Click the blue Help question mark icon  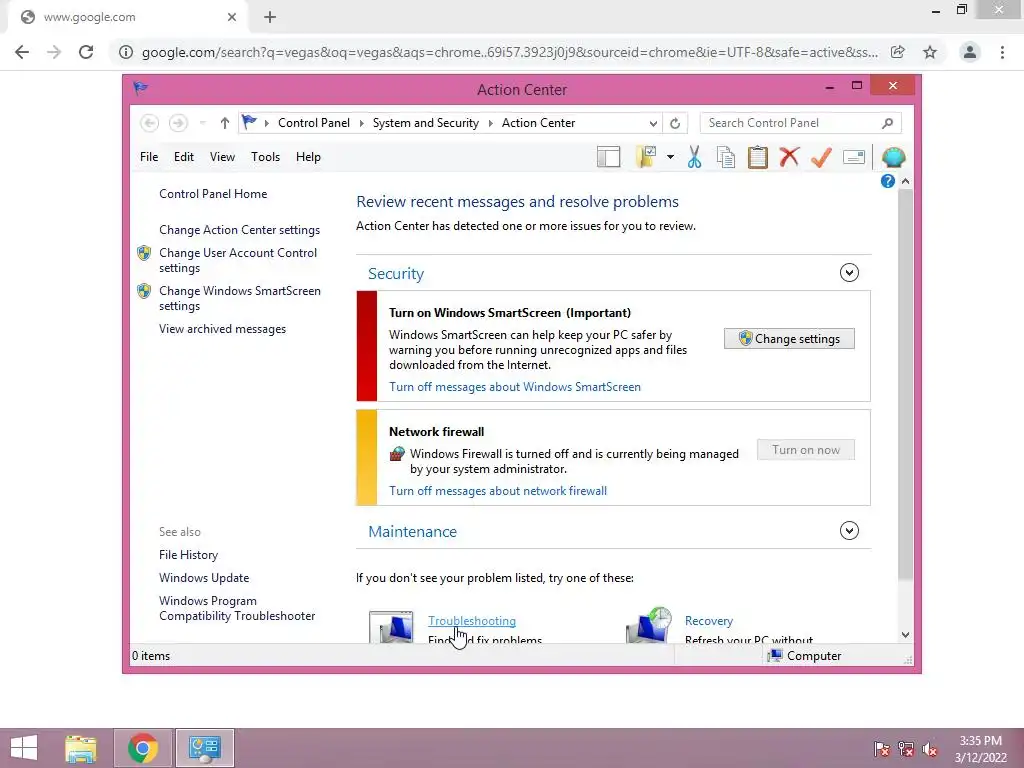888,181
